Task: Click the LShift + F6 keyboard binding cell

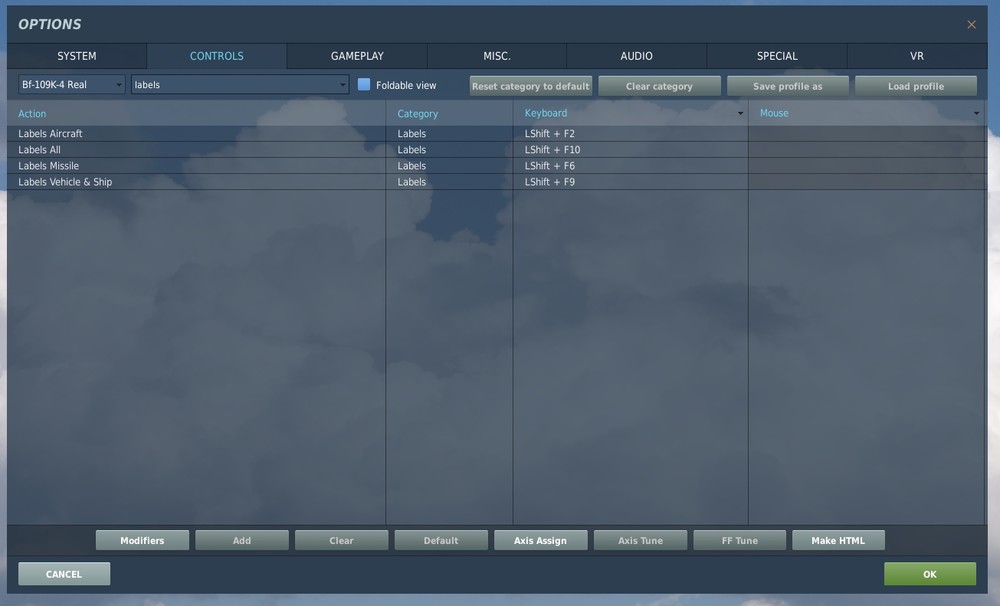Action: coord(630,166)
